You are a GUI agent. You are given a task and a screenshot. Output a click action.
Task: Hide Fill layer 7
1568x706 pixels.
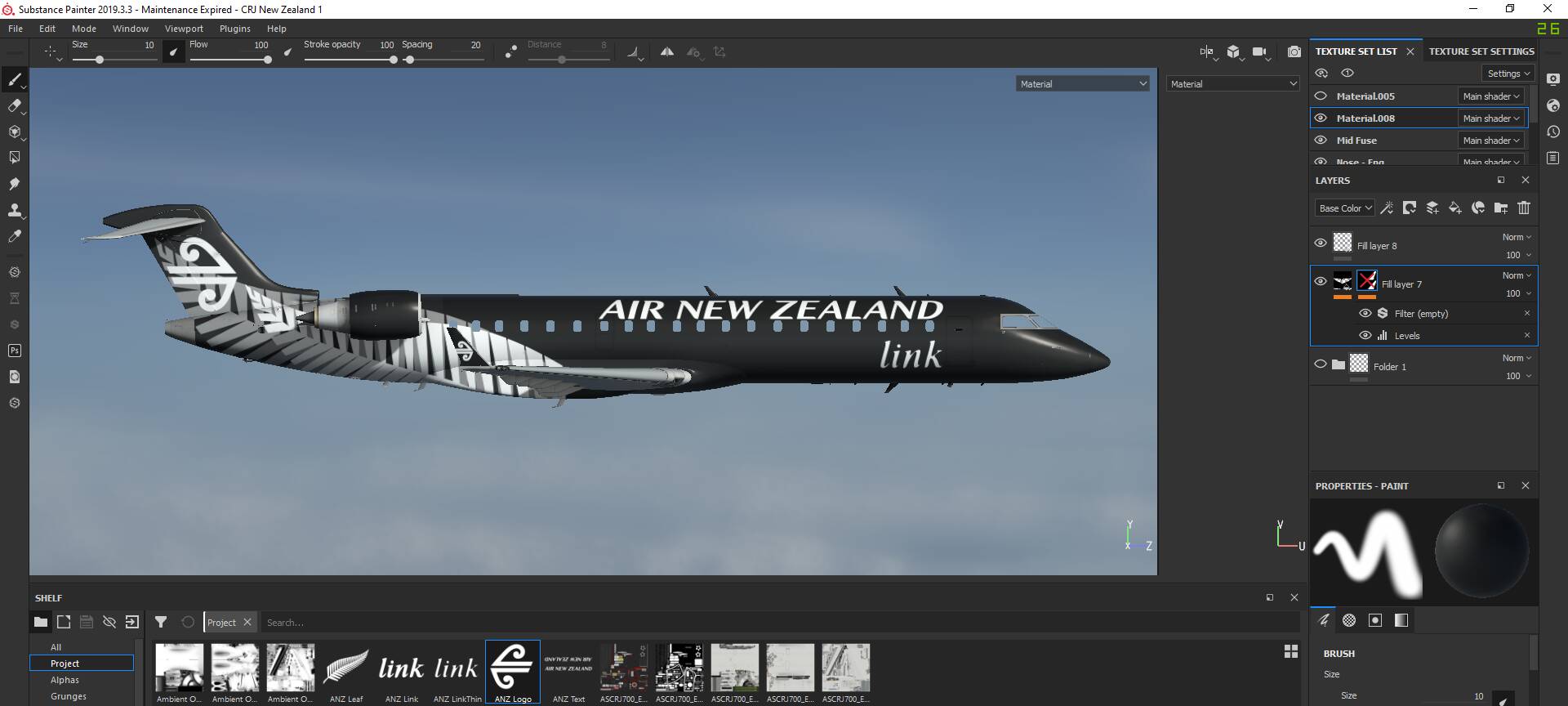coord(1321,281)
